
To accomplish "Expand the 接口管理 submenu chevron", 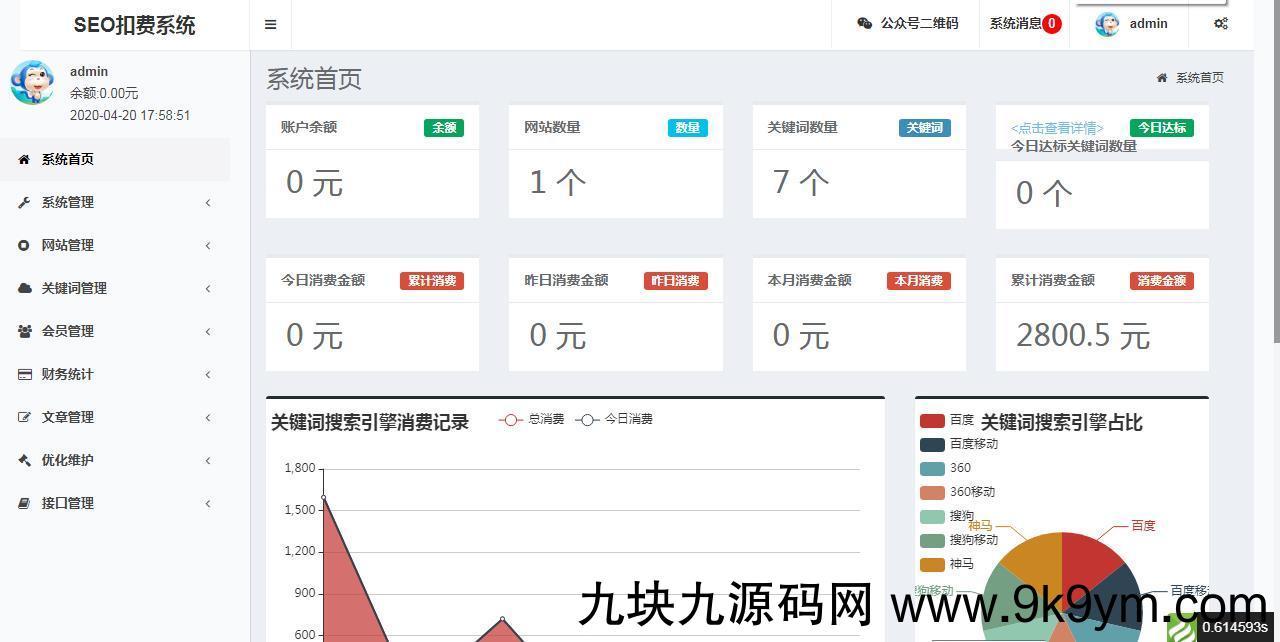I will coord(208,504).
